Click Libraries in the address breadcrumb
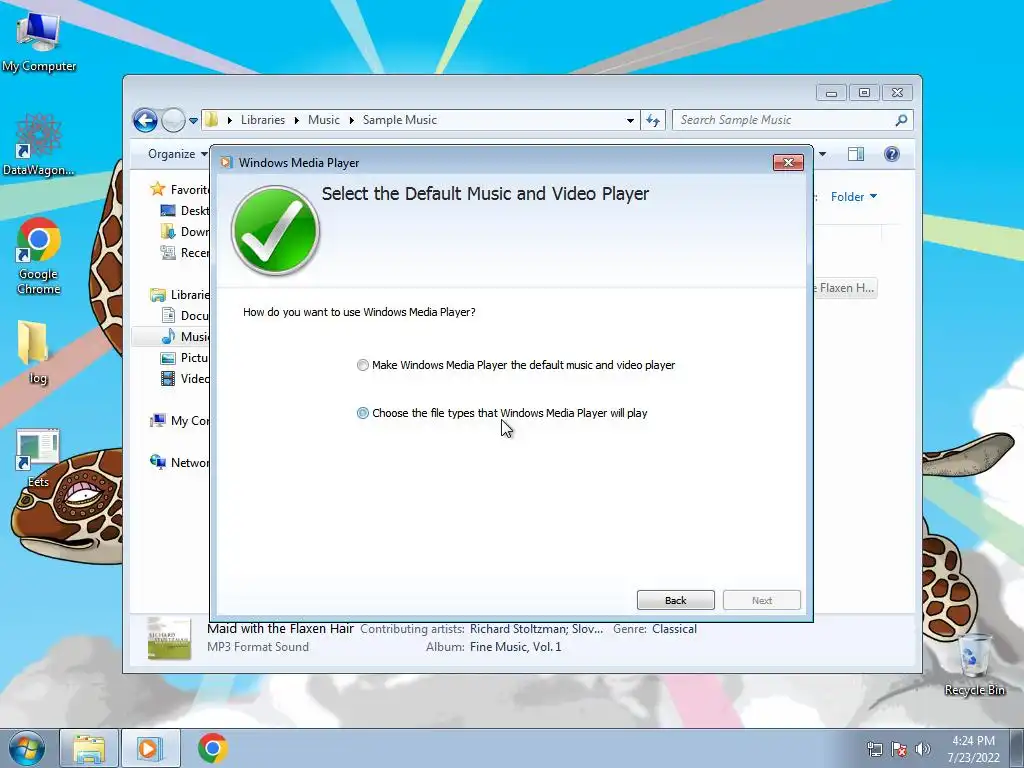Image resolution: width=1024 pixels, height=768 pixels. tap(263, 120)
